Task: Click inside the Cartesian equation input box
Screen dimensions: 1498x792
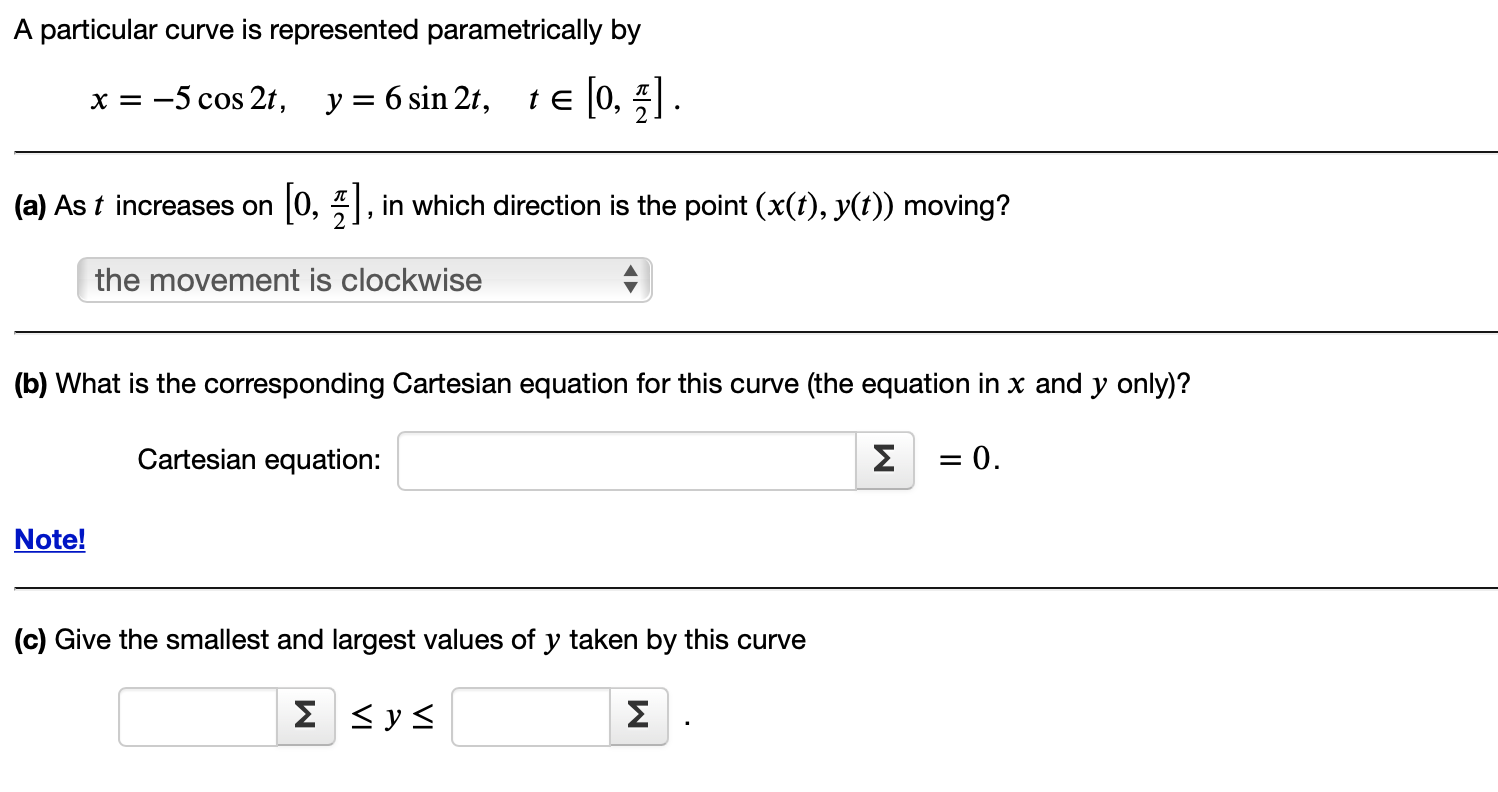Action: [x=625, y=460]
